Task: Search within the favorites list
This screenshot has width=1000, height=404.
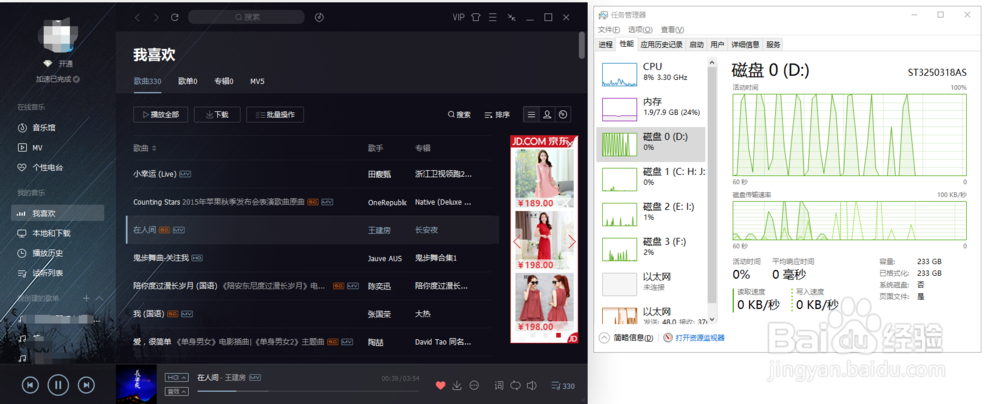Action: pos(459,115)
